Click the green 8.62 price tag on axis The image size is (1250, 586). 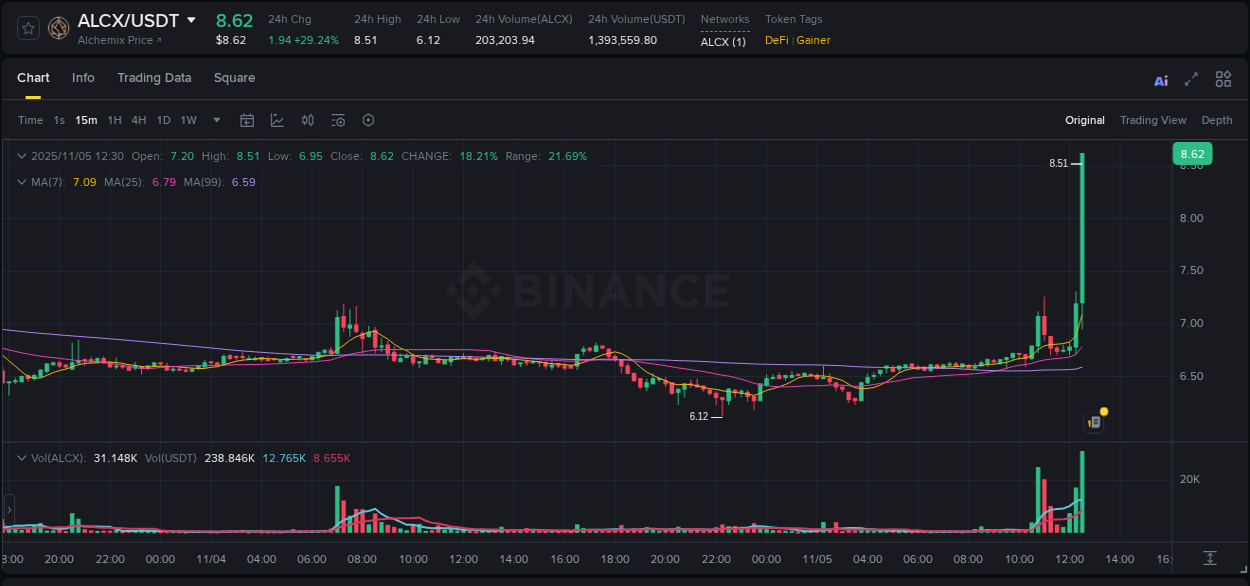1192,153
